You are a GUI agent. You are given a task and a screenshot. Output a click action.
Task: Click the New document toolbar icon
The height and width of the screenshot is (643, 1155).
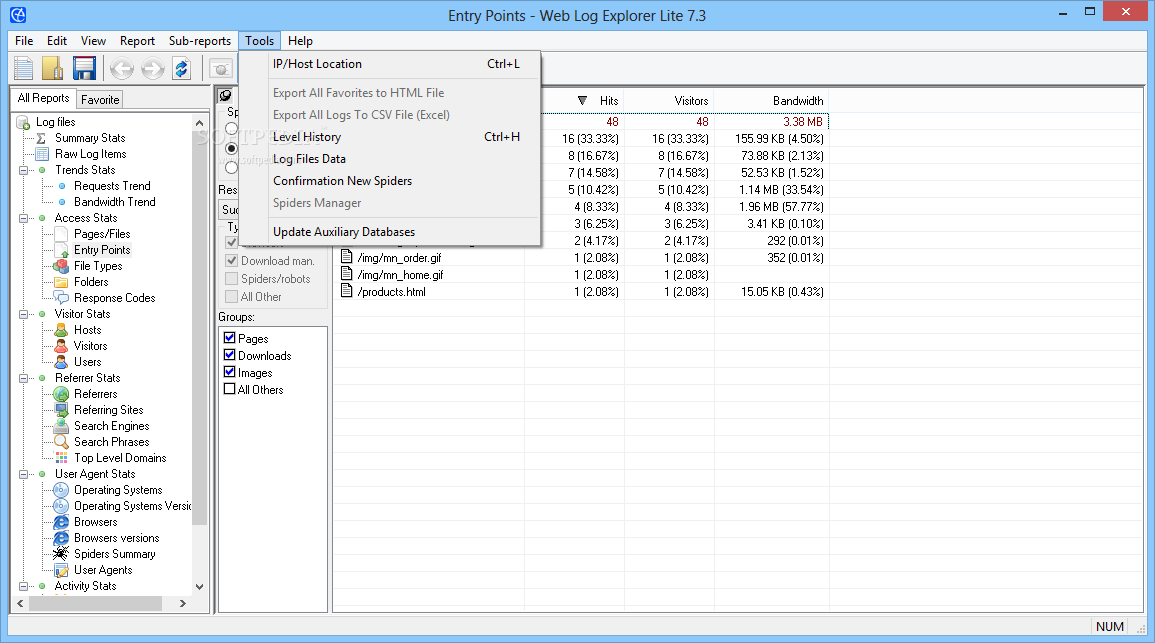[x=24, y=68]
